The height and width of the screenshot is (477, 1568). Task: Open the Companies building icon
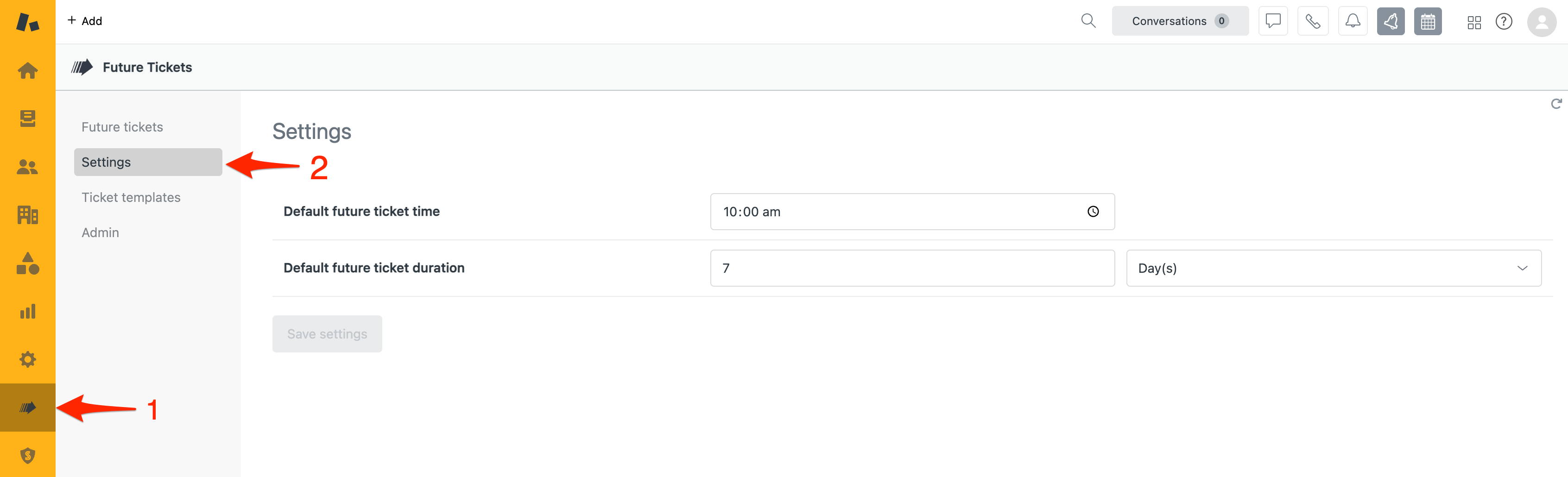[27, 215]
